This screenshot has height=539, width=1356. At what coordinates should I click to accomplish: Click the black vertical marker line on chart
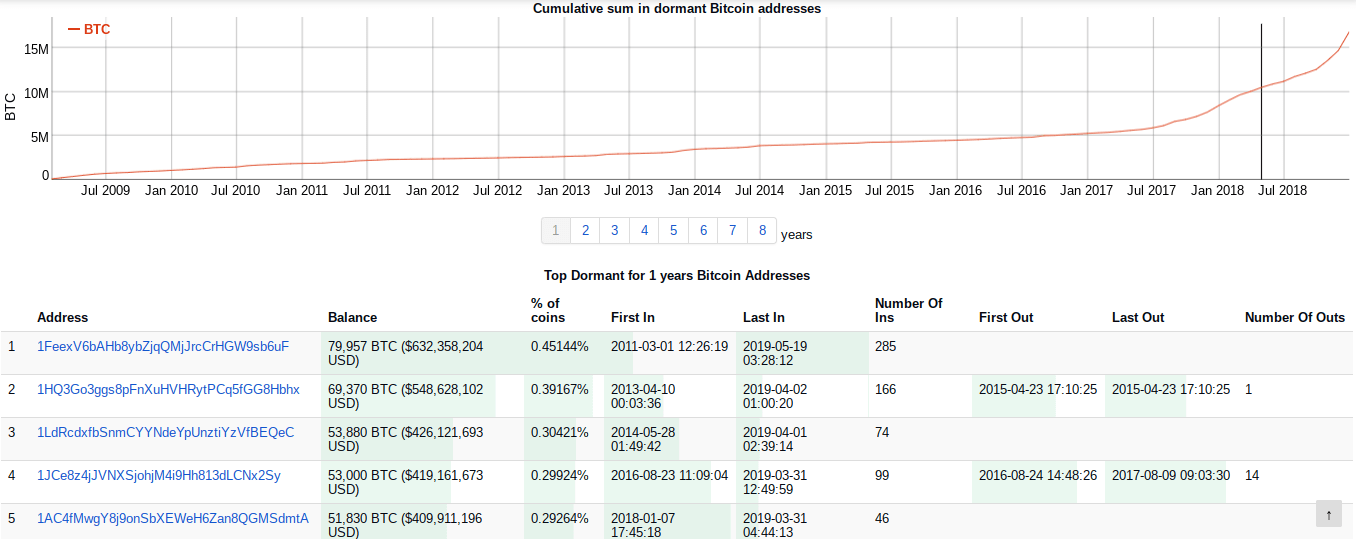[x=1261, y=100]
